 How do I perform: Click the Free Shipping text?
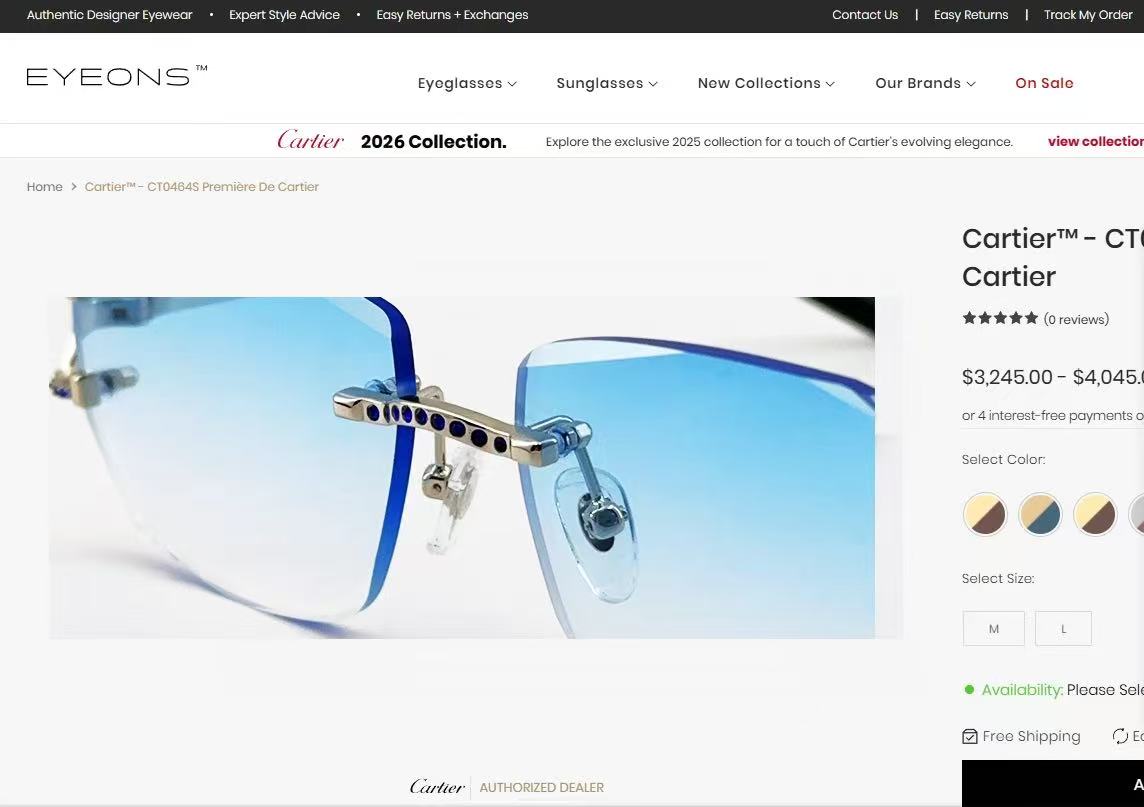(x=1031, y=736)
